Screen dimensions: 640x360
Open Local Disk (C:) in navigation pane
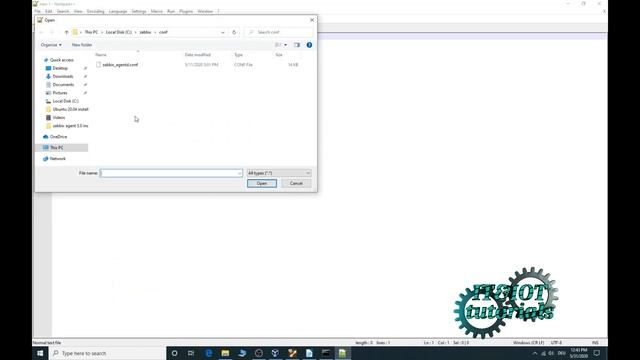65,101
